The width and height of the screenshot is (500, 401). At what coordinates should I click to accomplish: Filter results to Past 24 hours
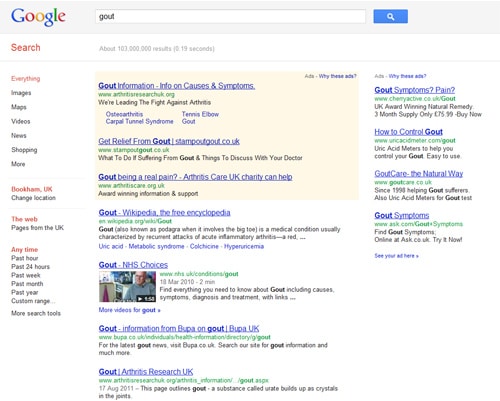click(30, 267)
